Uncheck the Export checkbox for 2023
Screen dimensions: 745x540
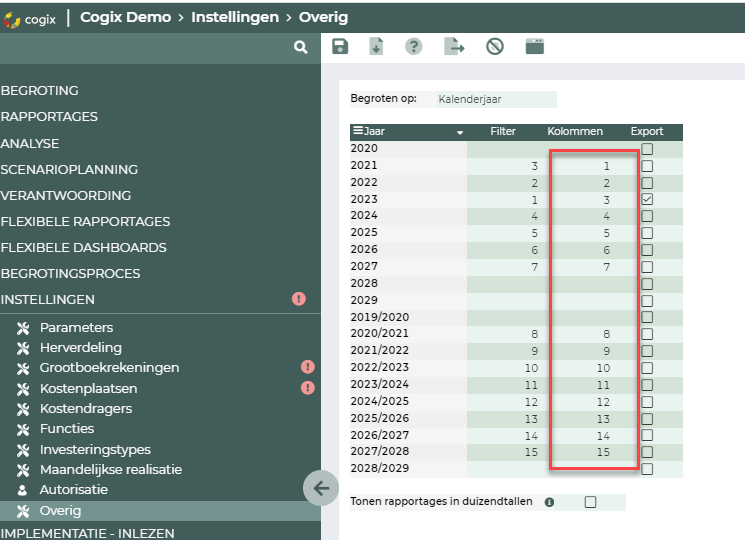647,199
